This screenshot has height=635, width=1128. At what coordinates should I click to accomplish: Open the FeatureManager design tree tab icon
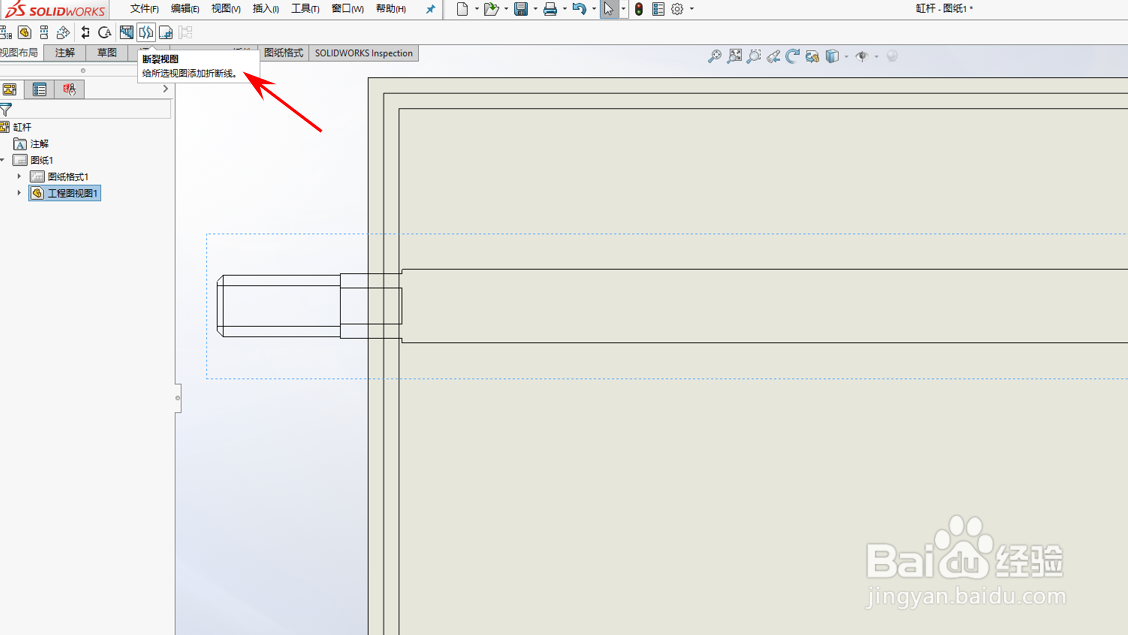[x=10, y=89]
